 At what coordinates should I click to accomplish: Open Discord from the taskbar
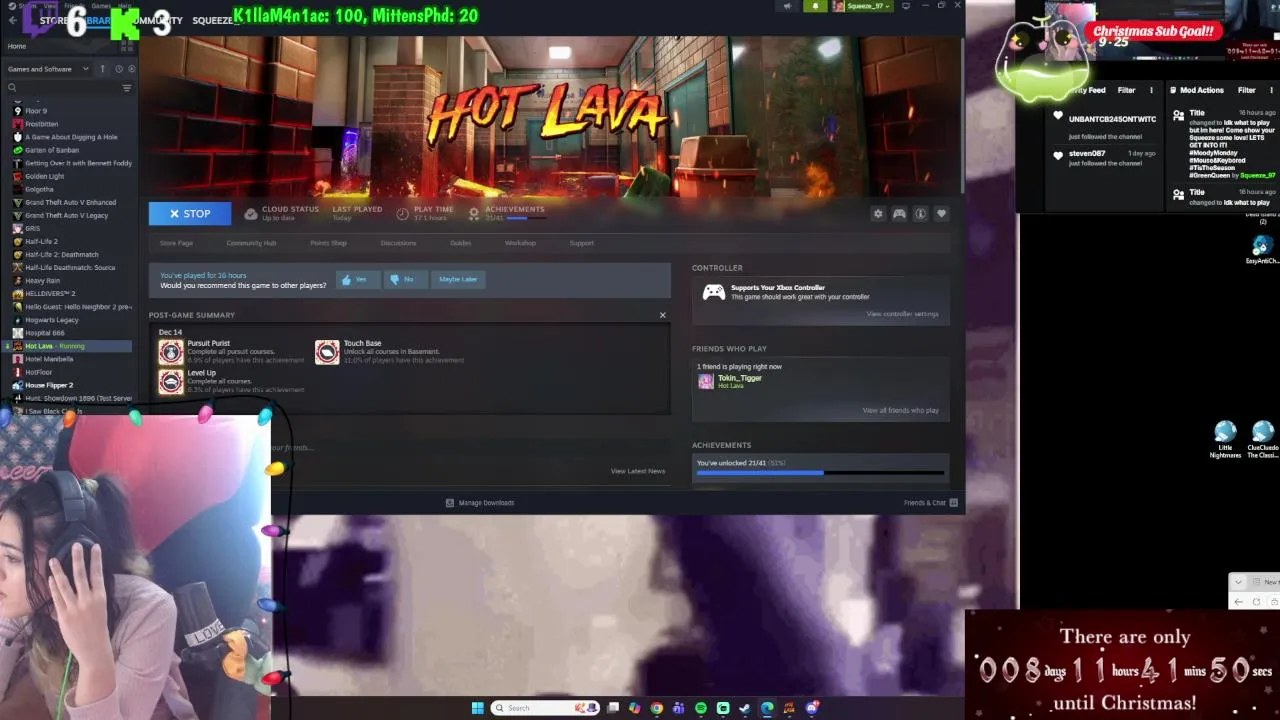[x=812, y=708]
